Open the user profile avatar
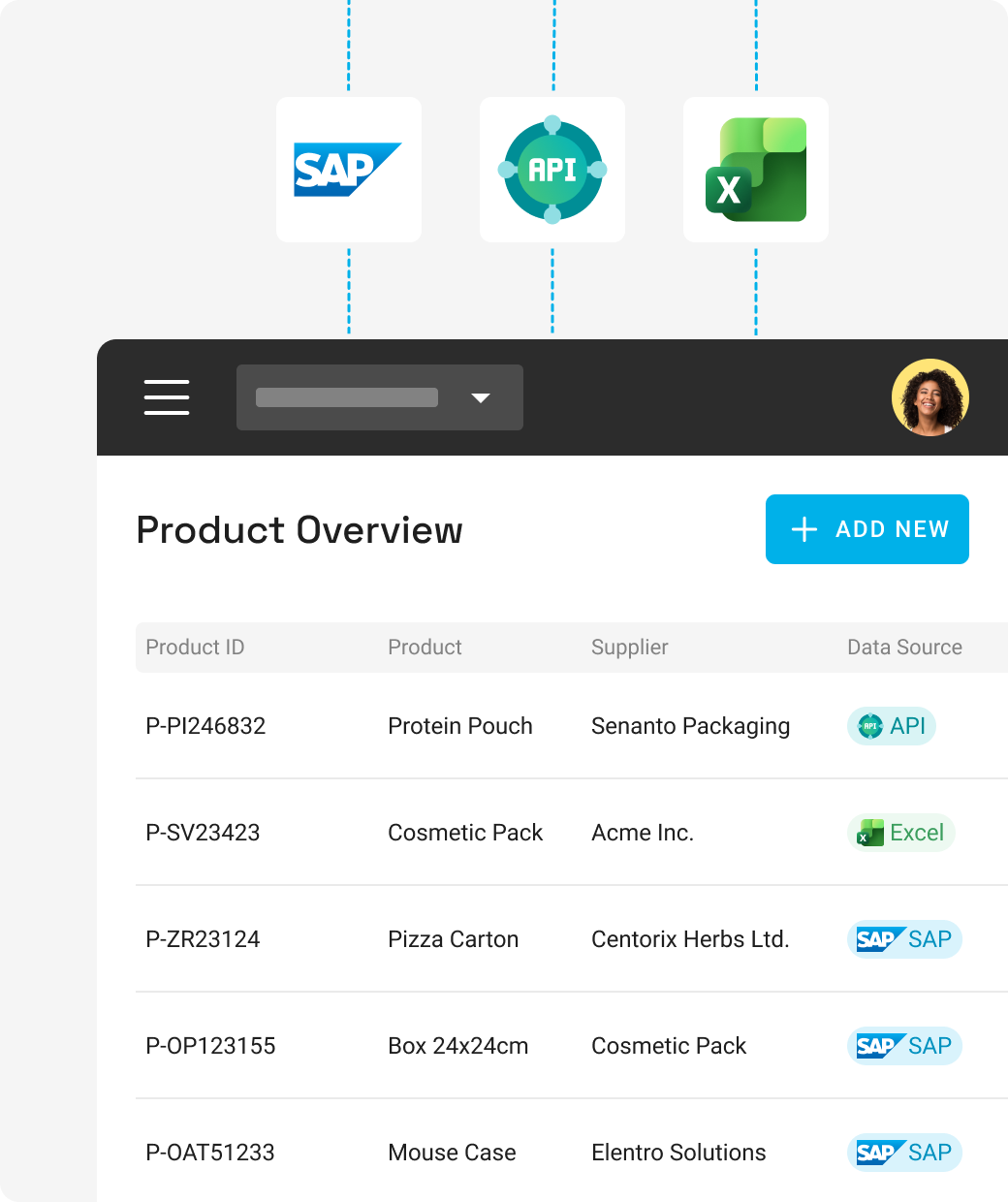Image resolution: width=1008 pixels, height=1202 pixels. point(929,397)
